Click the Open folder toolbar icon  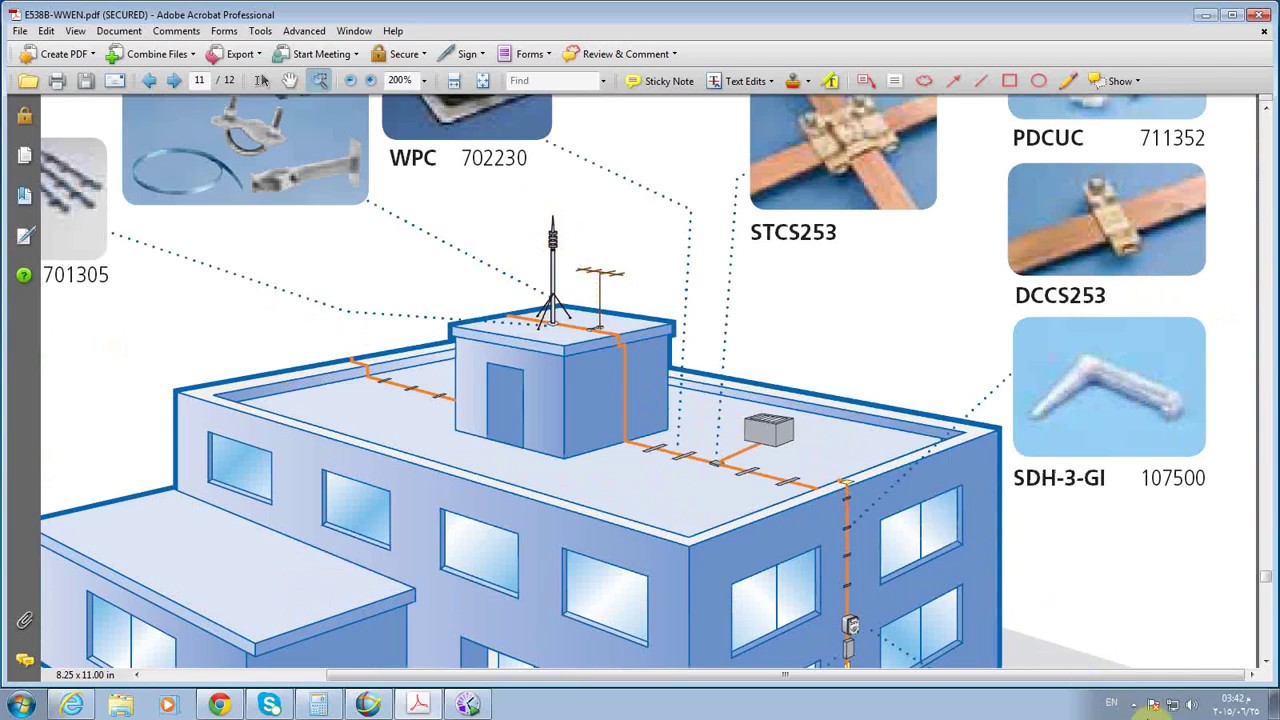[28, 81]
